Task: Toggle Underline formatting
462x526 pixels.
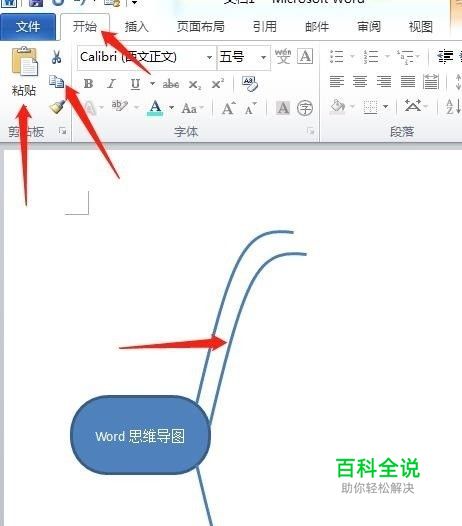Action: [135, 84]
